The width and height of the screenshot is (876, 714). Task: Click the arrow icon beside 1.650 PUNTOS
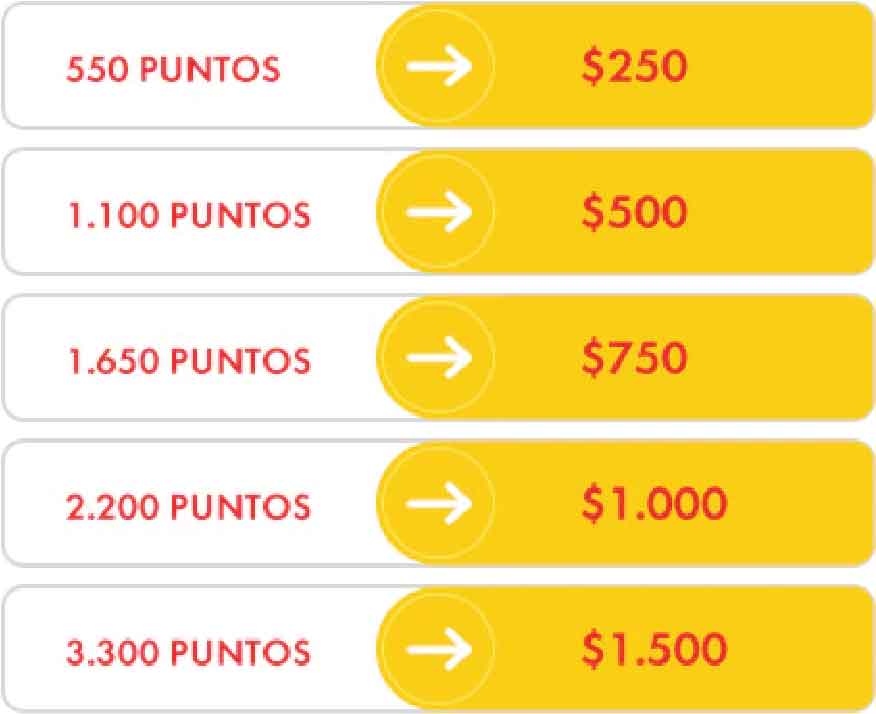click(x=439, y=358)
